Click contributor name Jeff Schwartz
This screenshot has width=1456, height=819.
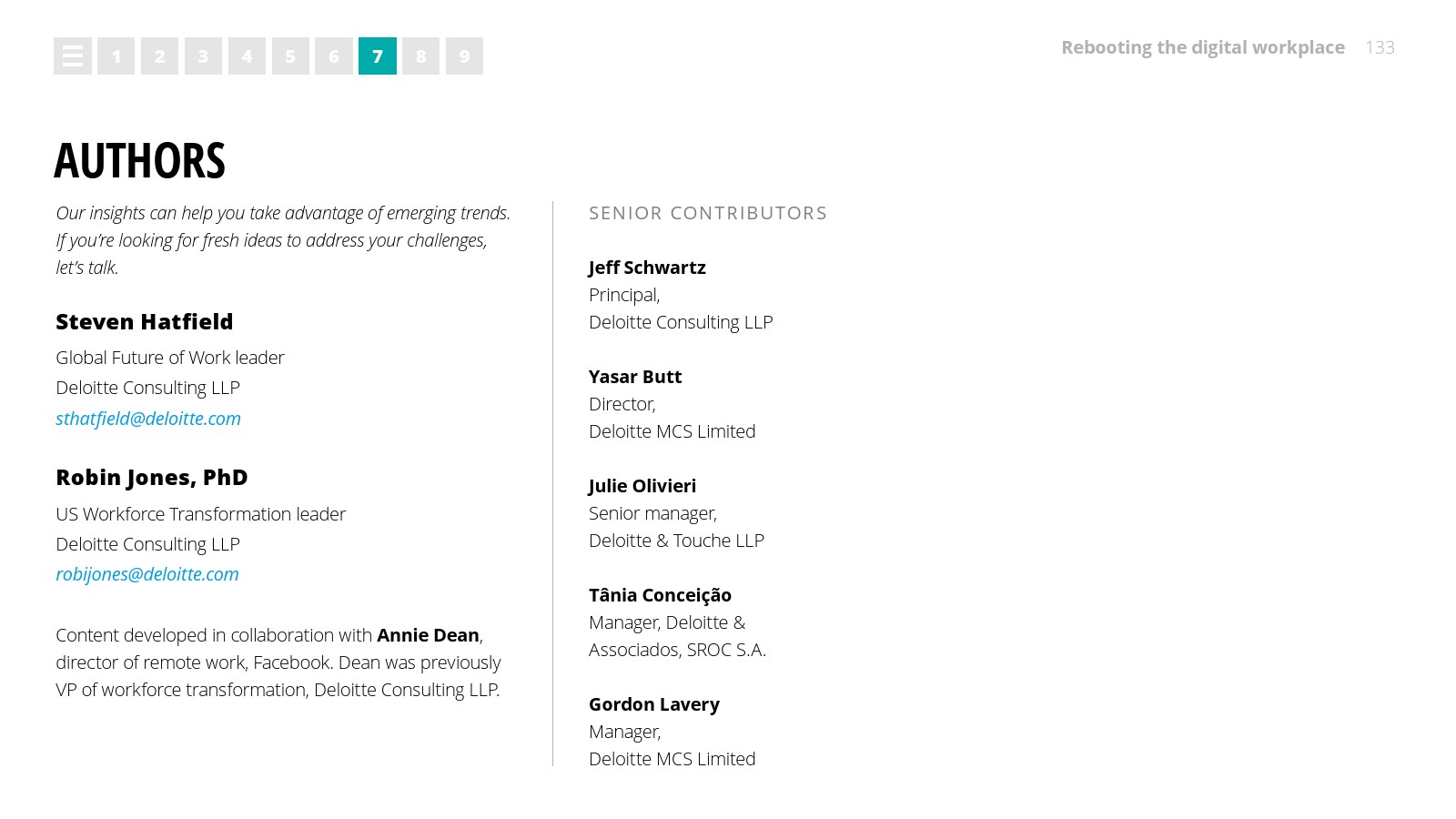pyautogui.click(x=647, y=268)
